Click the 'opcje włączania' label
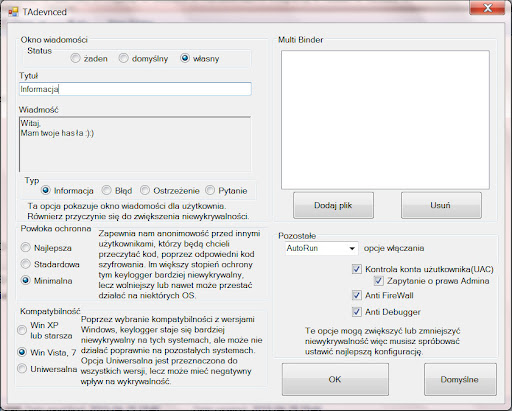Screen dimensions: 512x411 [x=394, y=248]
